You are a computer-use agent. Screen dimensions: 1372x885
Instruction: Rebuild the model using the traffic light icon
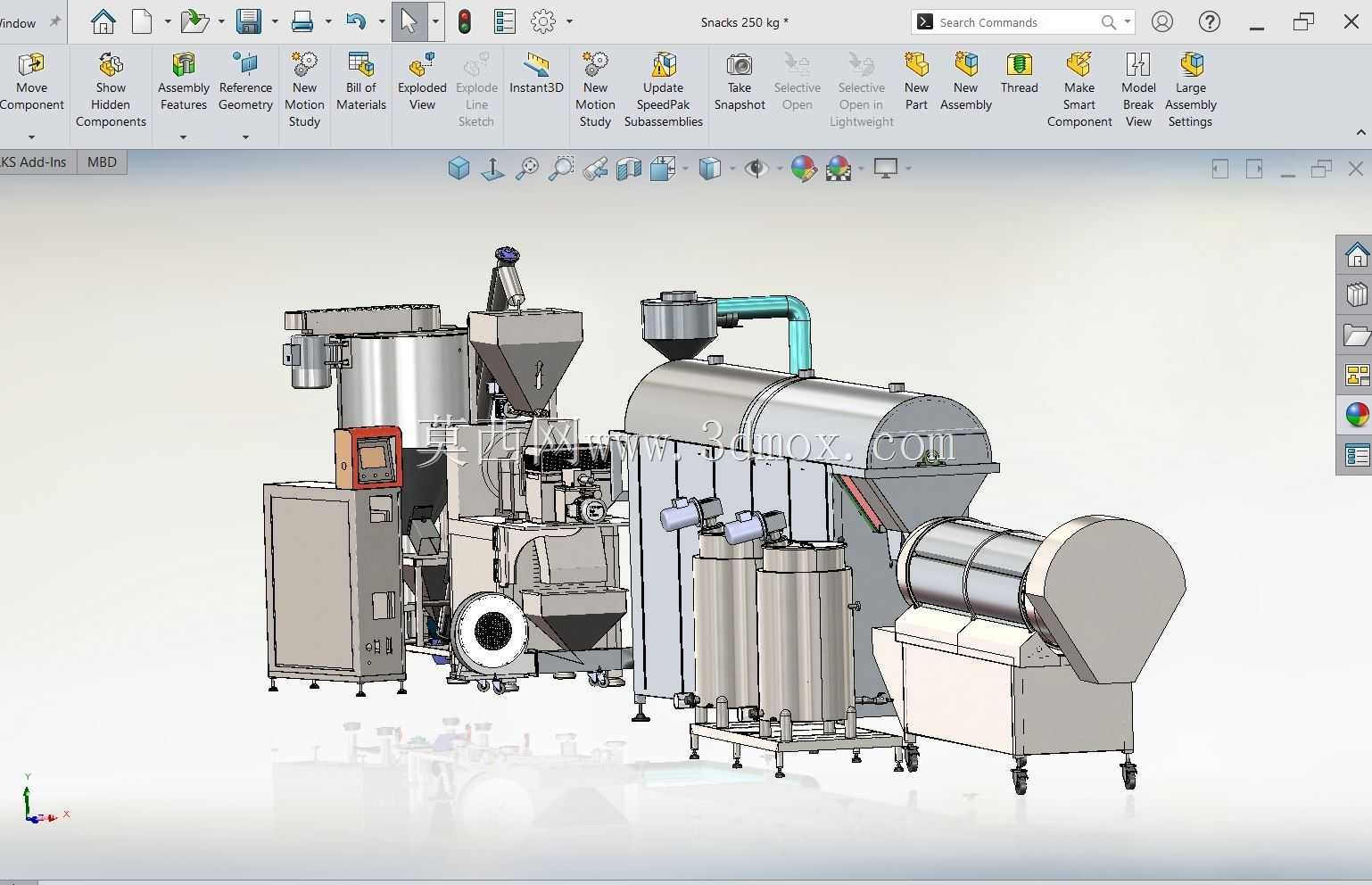(x=465, y=21)
